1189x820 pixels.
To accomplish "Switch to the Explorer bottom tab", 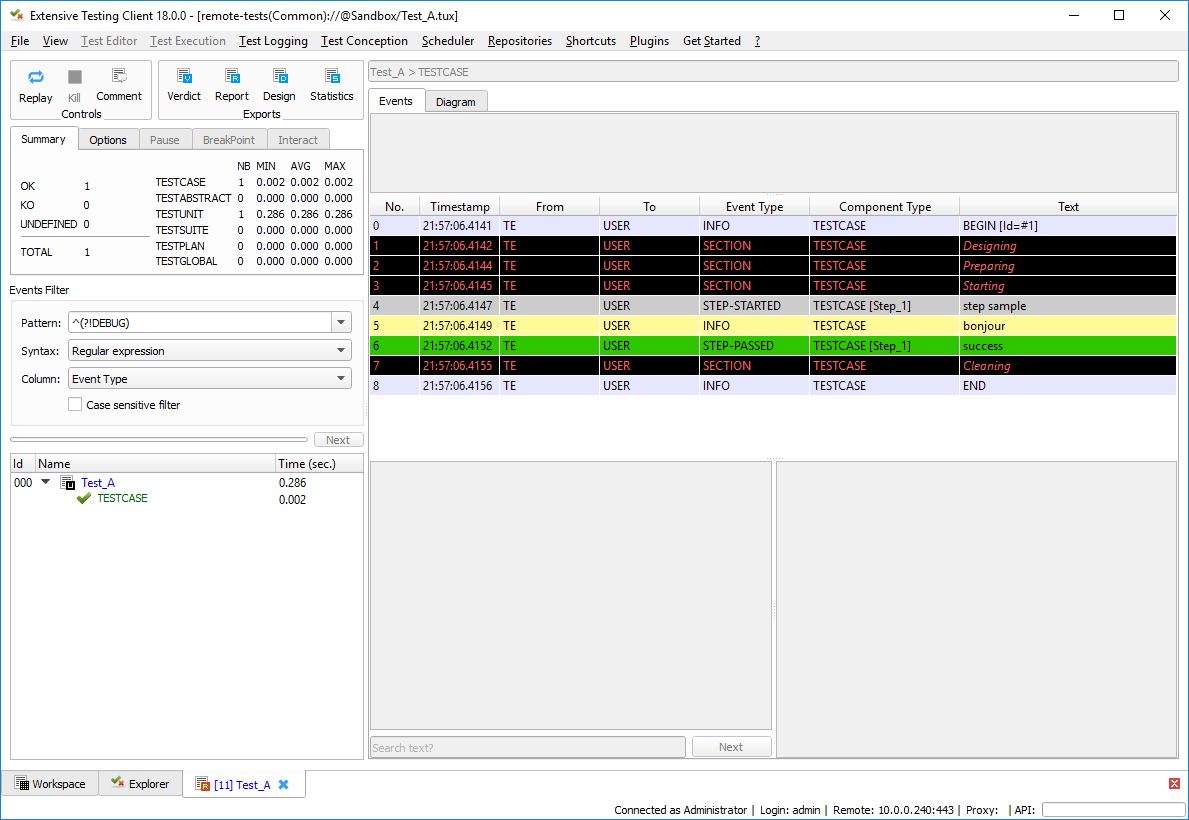I will (x=140, y=784).
